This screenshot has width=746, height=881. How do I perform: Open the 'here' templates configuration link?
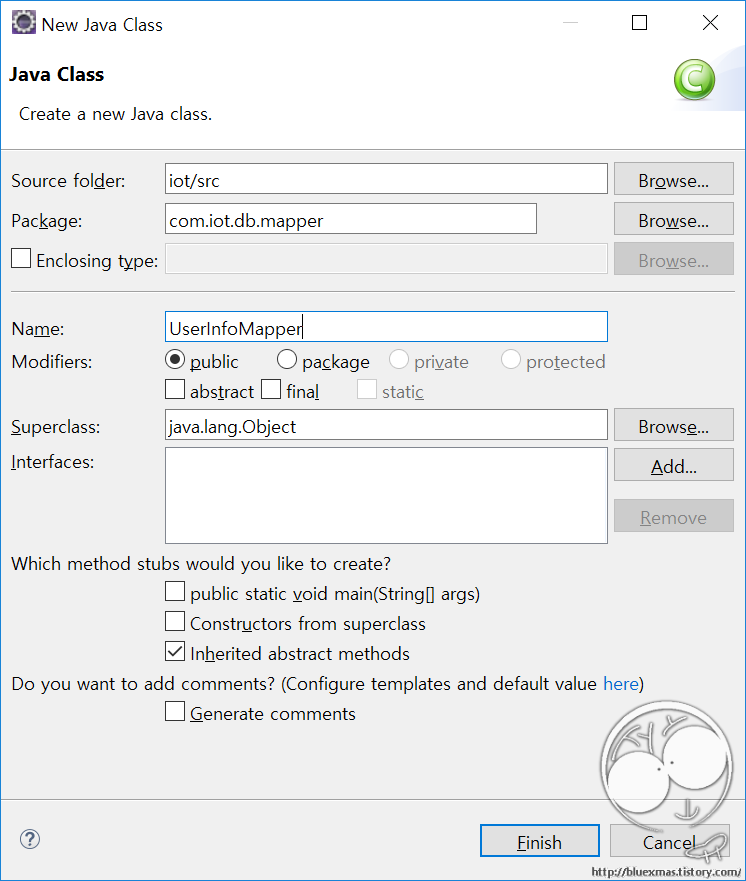tap(621, 684)
